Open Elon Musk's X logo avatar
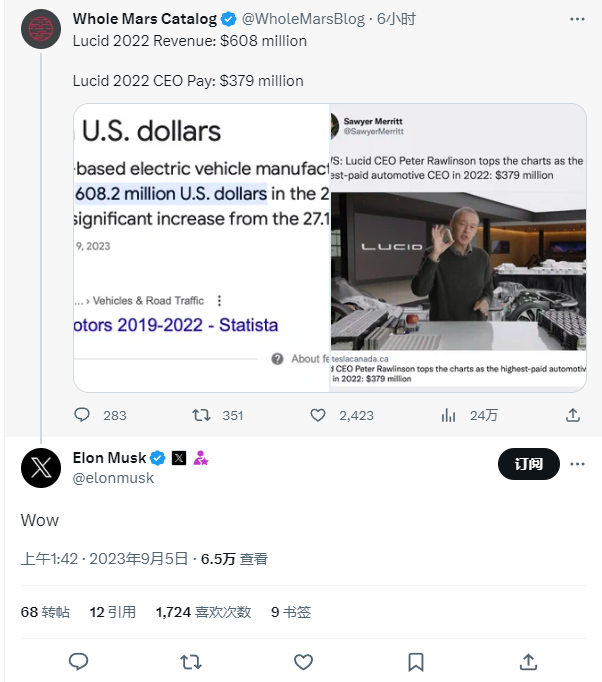 (41, 468)
